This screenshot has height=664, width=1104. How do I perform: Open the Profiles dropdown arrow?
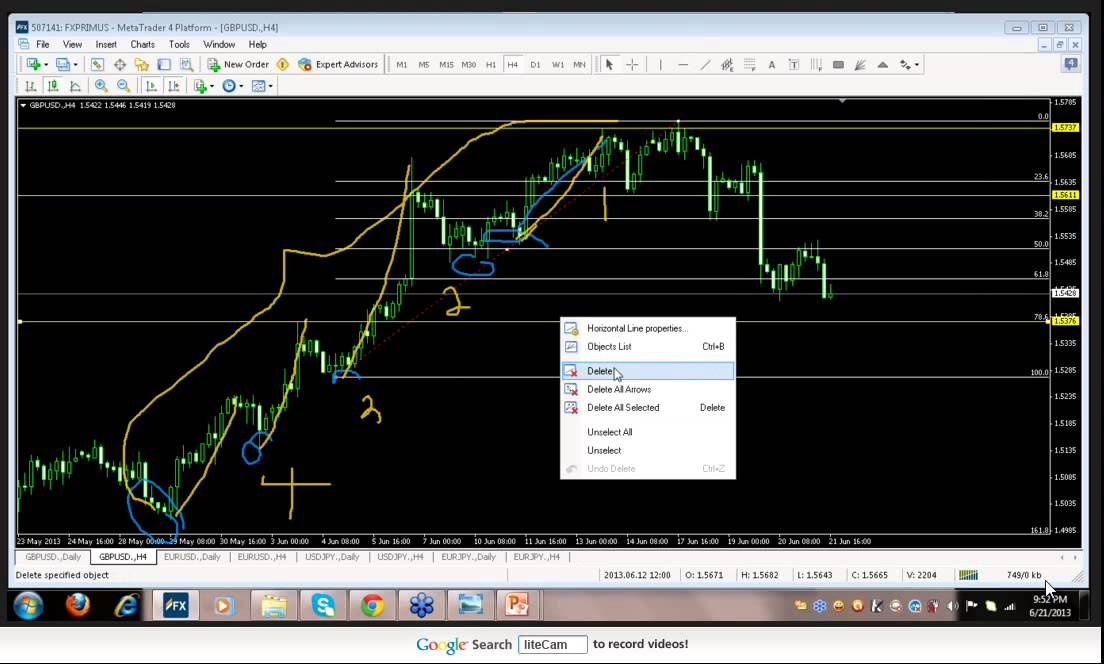click(75, 65)
